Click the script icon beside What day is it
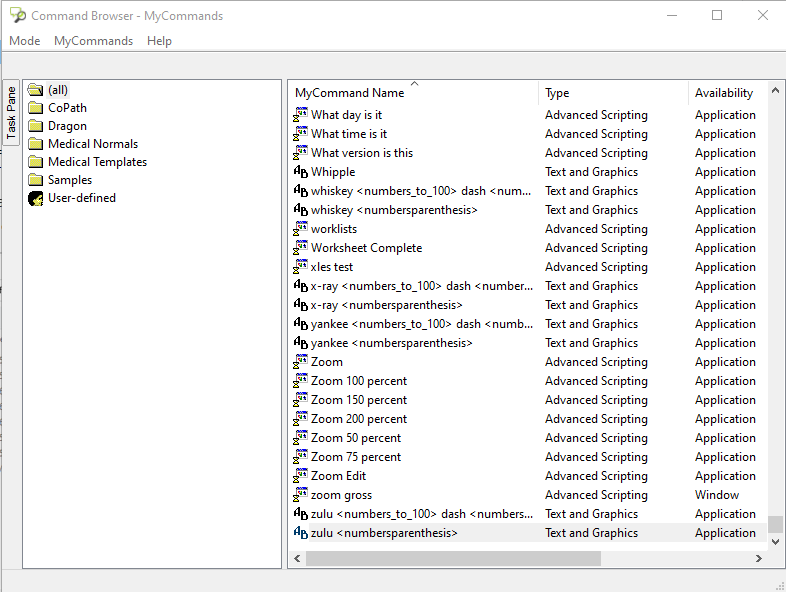The height and width of the screenshot is (592, 786). pos(300,115)
